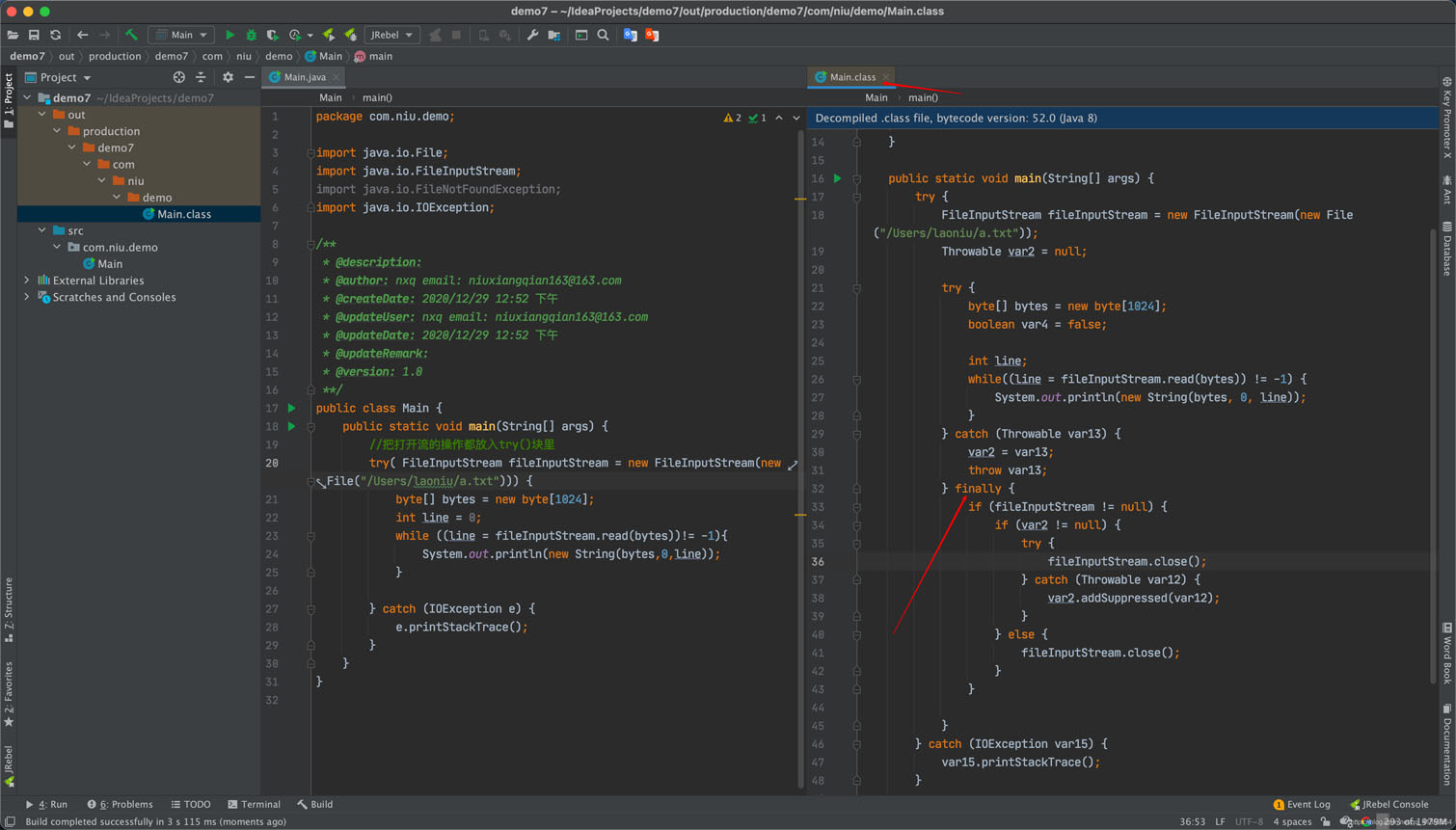Open the Terminal tool window tab
Screen dimensions: 1456x830
point(255,804)
